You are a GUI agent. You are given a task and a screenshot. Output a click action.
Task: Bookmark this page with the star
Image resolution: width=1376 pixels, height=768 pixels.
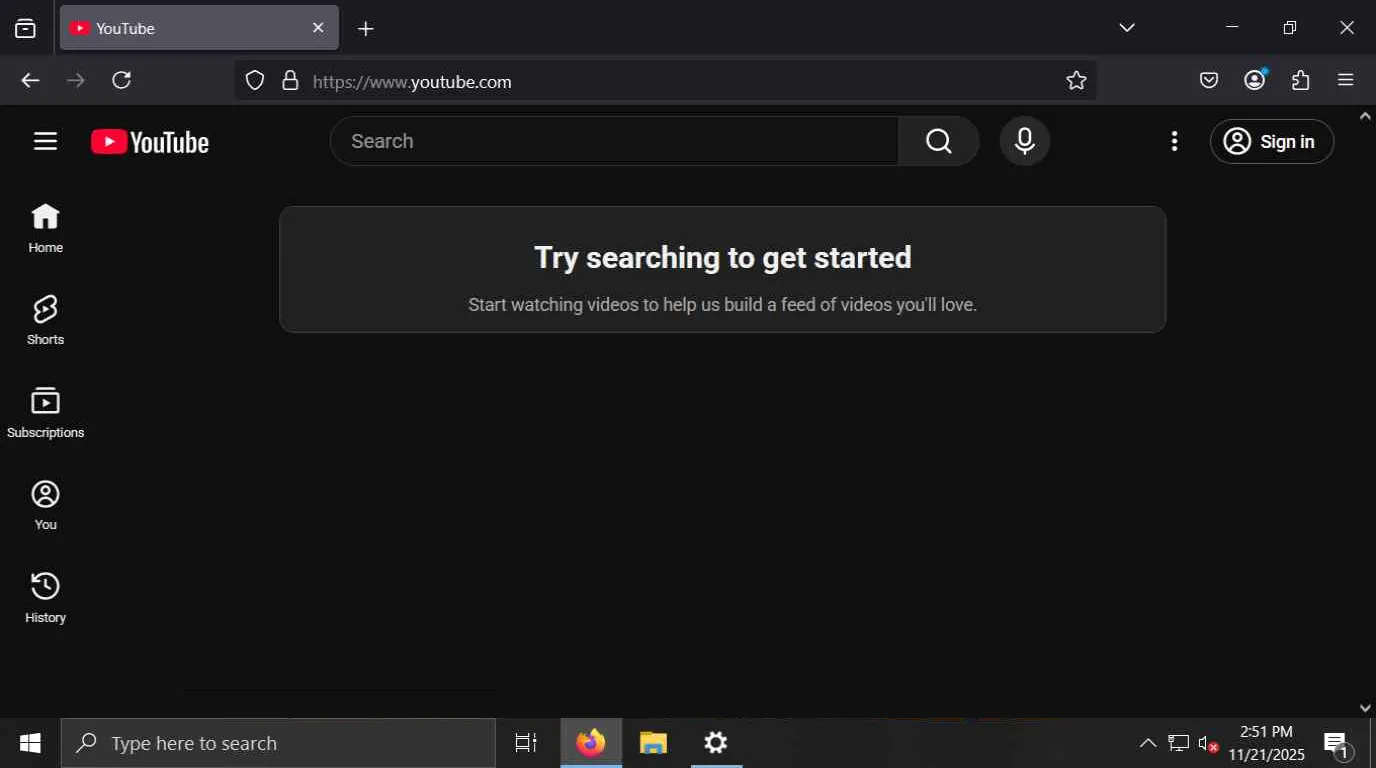pyautogui.click(x=1076, y=81)
